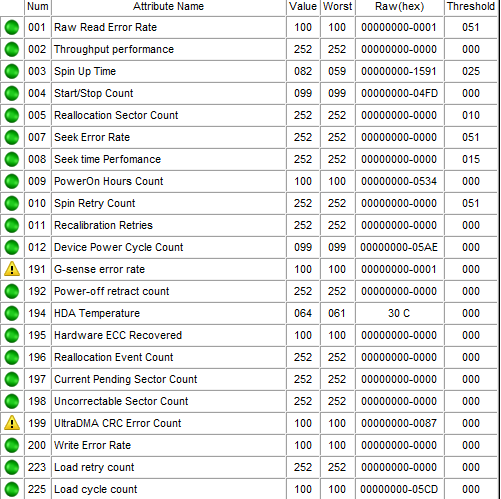Click threshold 025 in Spin Up Time row
Screen dimensions: 501x499
(471, 71)
